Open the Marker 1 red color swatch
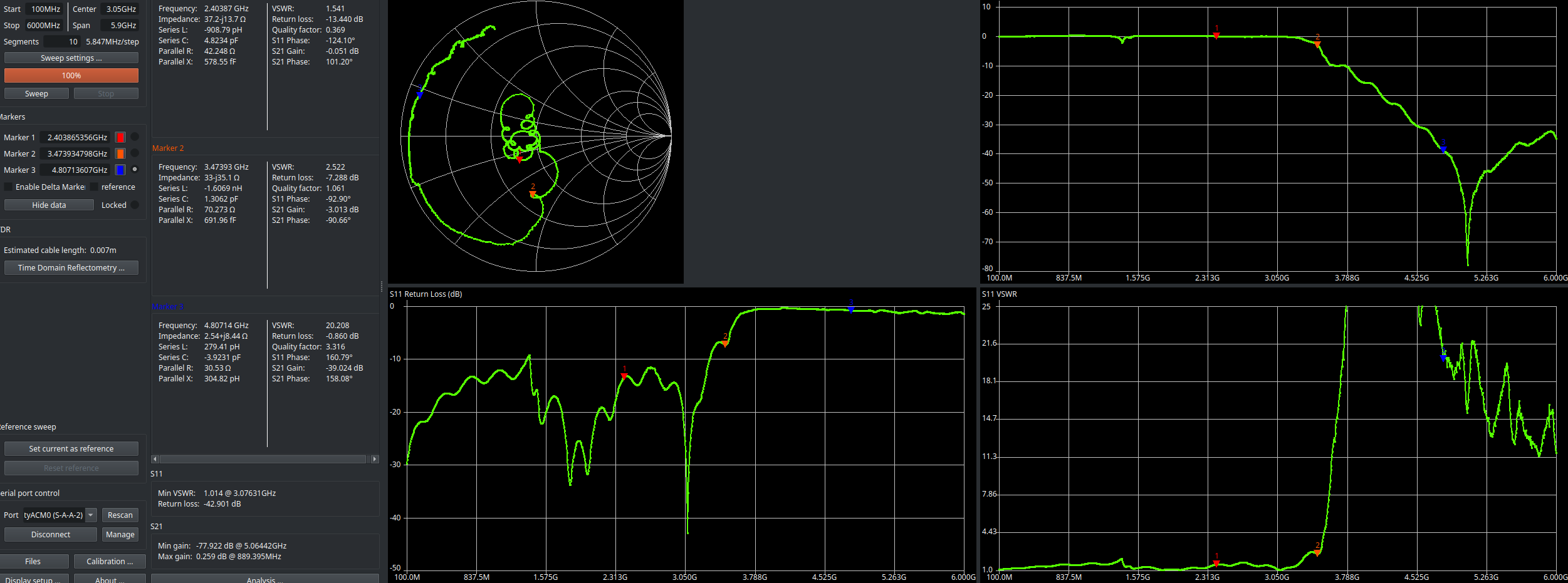 tap(120, 137)
